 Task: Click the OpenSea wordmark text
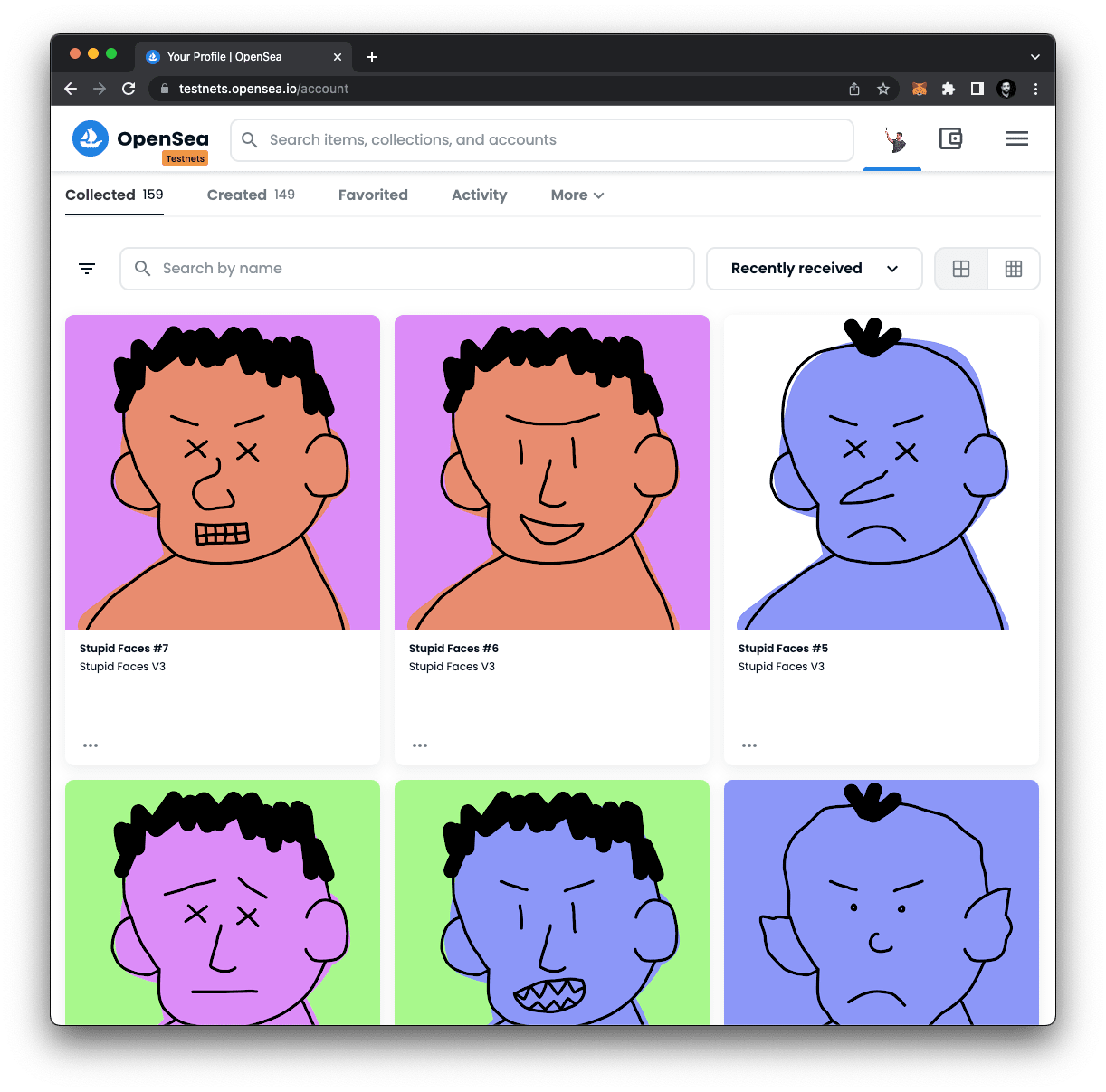pos(163,138)
